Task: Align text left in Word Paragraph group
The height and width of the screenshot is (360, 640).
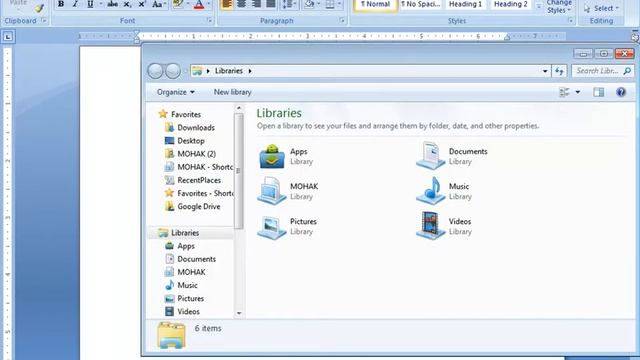Action: click(x=227, y=4)
